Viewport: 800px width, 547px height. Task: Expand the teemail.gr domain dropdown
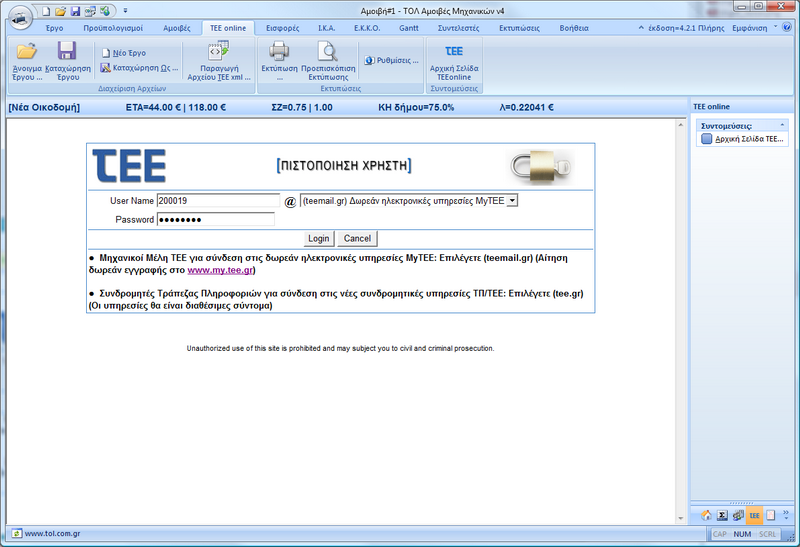512,201
